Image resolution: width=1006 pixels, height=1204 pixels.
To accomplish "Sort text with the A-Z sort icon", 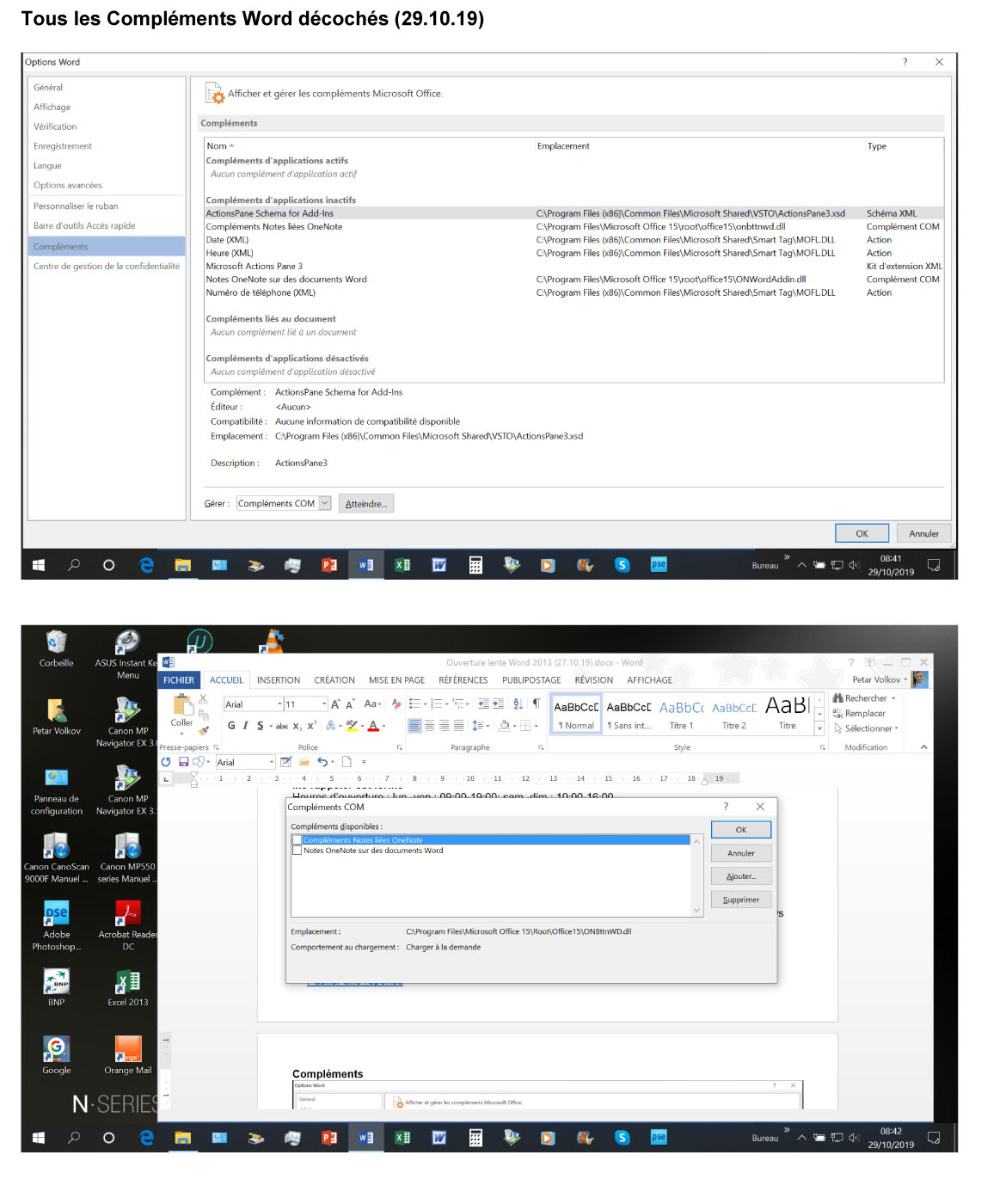I will click(x=518, y=703).
